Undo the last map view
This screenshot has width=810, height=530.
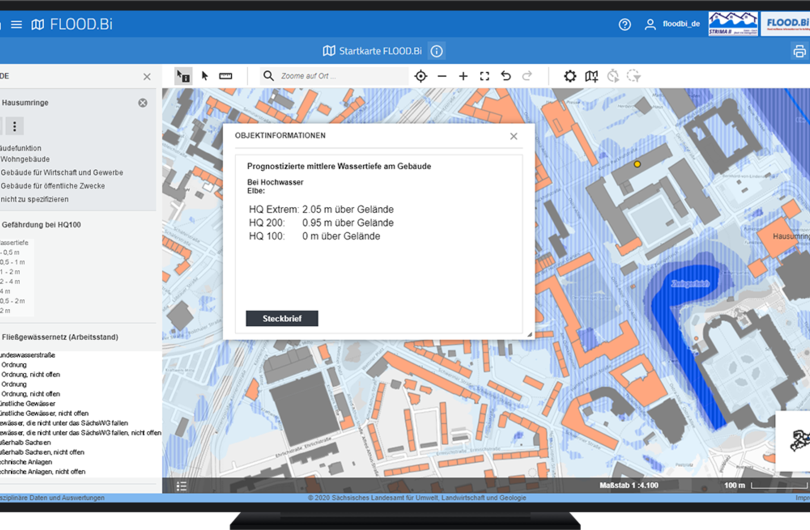click(x=506, y=76)
